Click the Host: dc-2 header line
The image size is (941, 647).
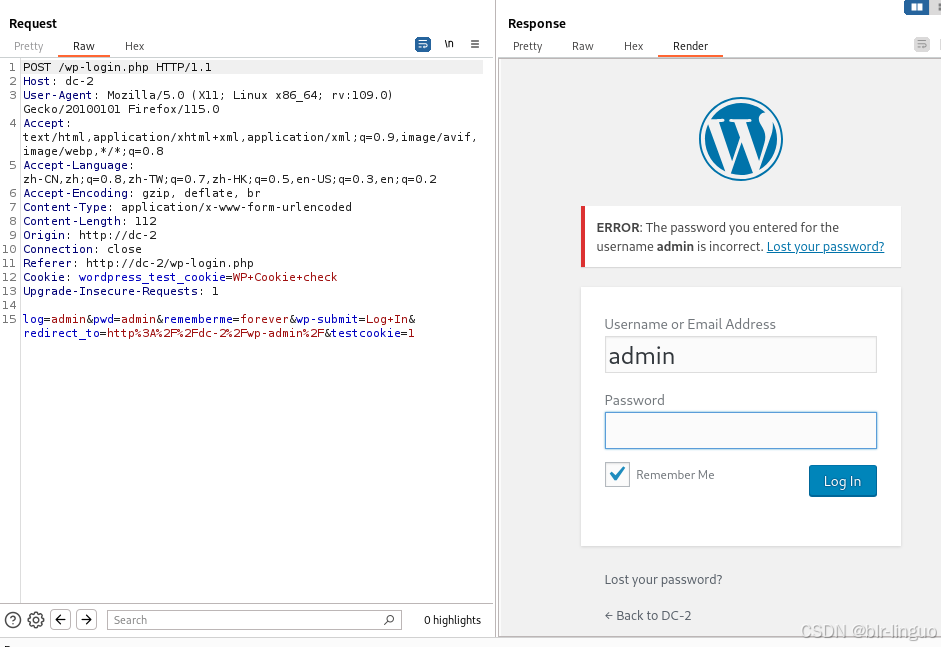coord(58,81)
